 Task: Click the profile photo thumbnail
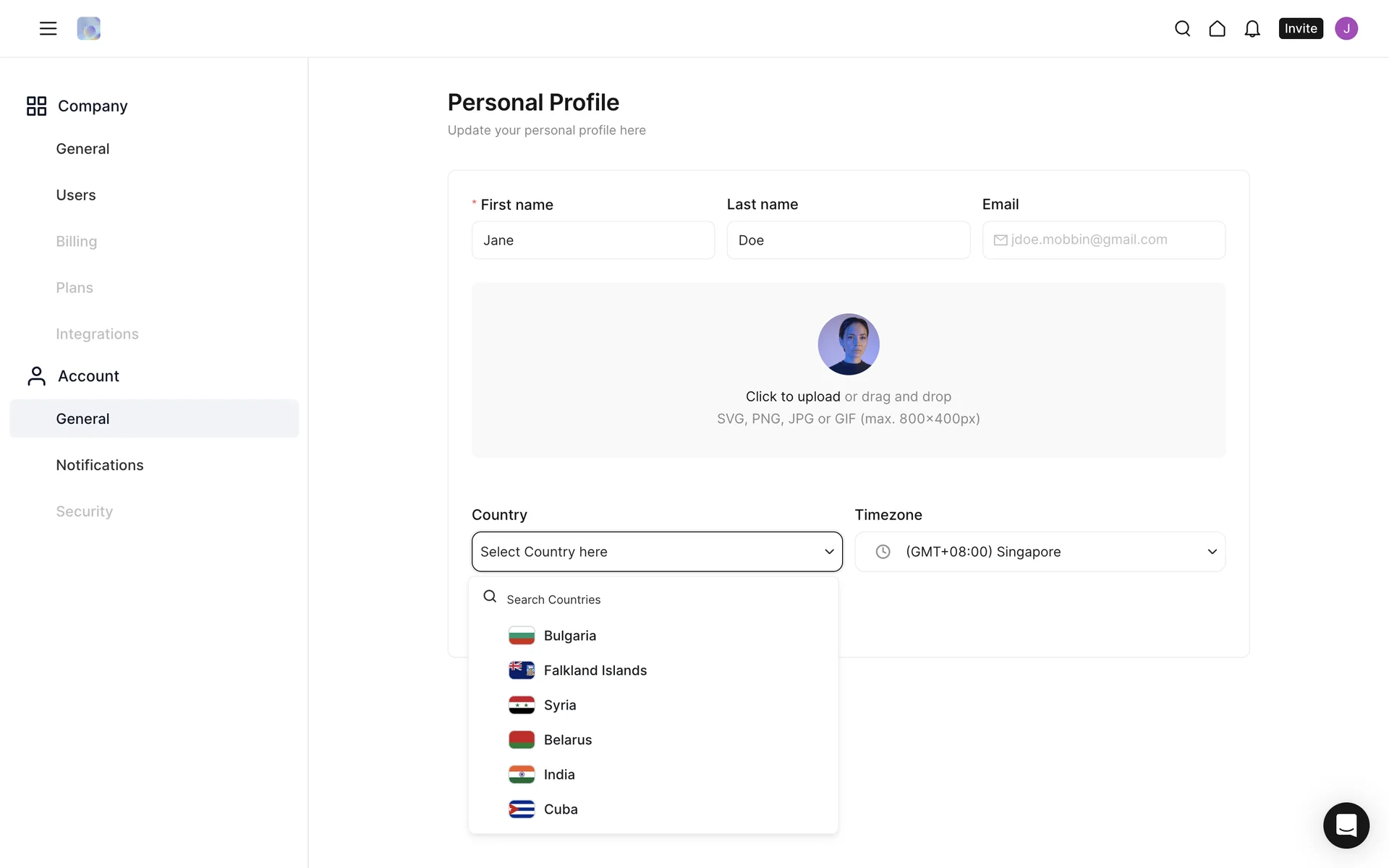coord(848,344)
